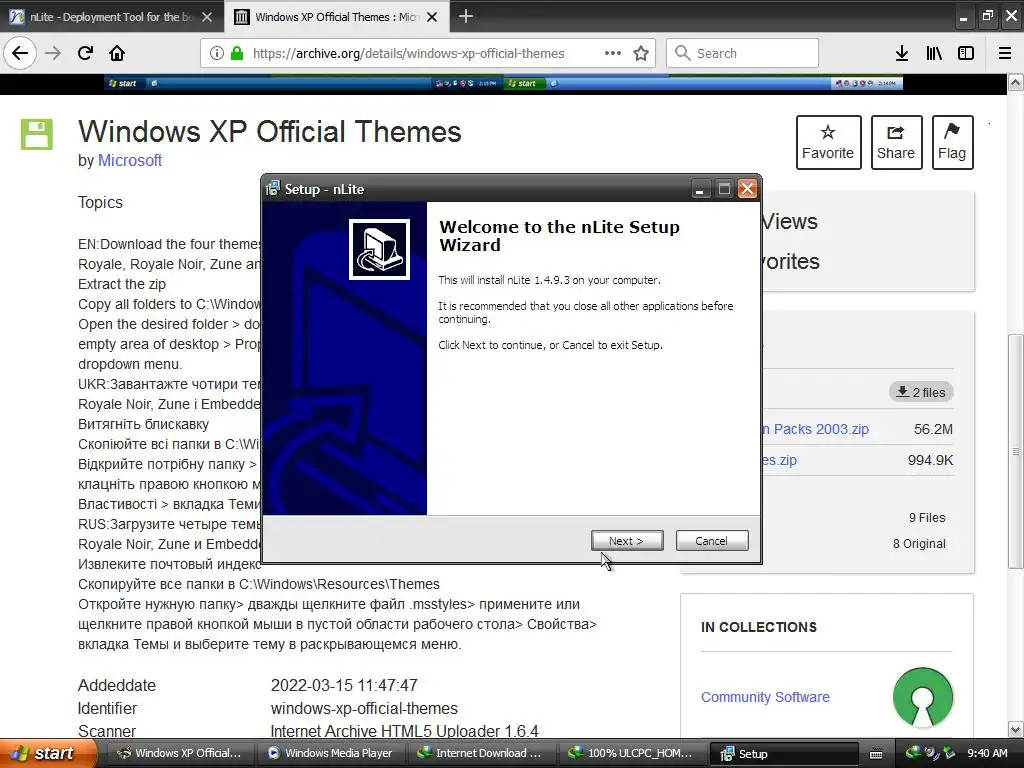The height and width of the screenshot is (768, 1024).
Task: Click Next in the nLite Setup wizard
Action: click(x=627, y=541)
